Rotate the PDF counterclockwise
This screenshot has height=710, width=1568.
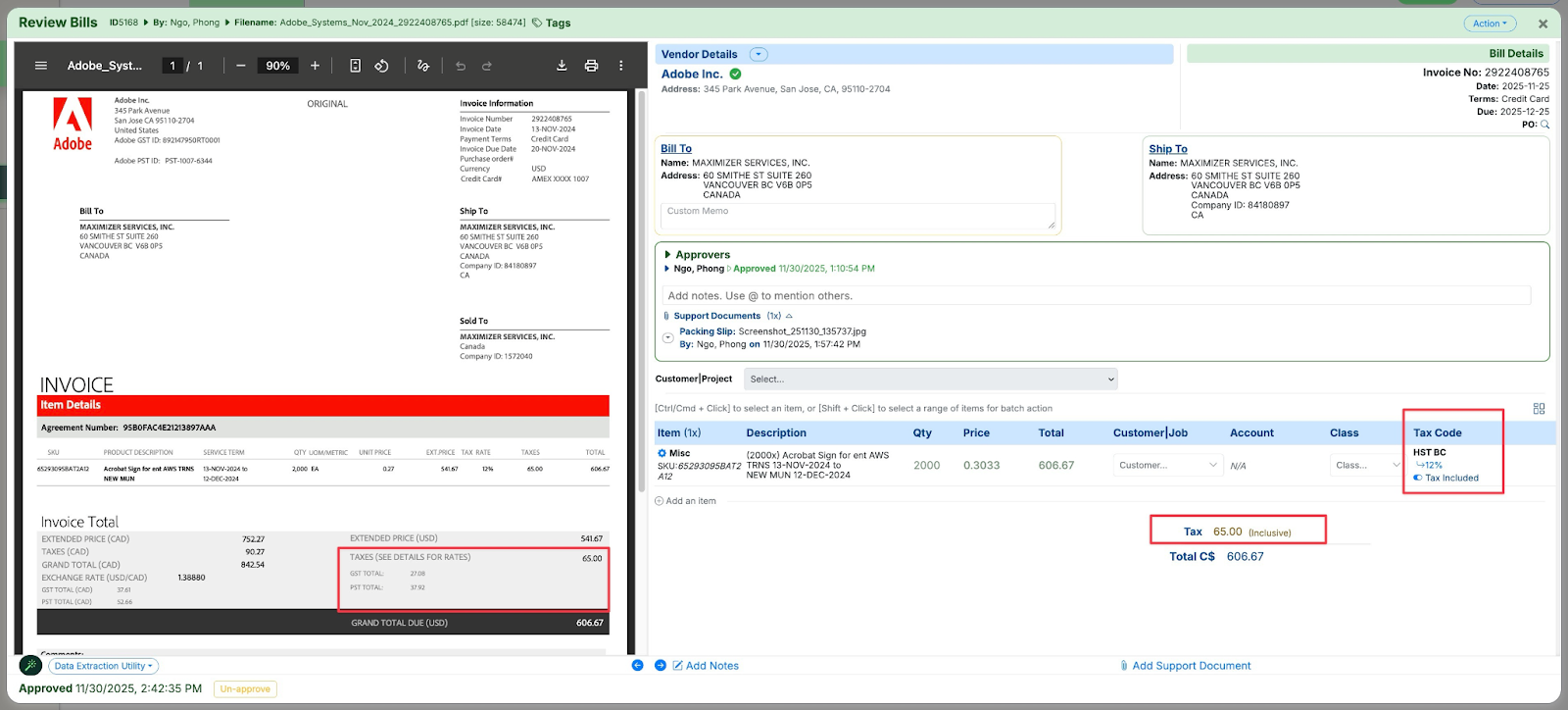pos(382,66)
